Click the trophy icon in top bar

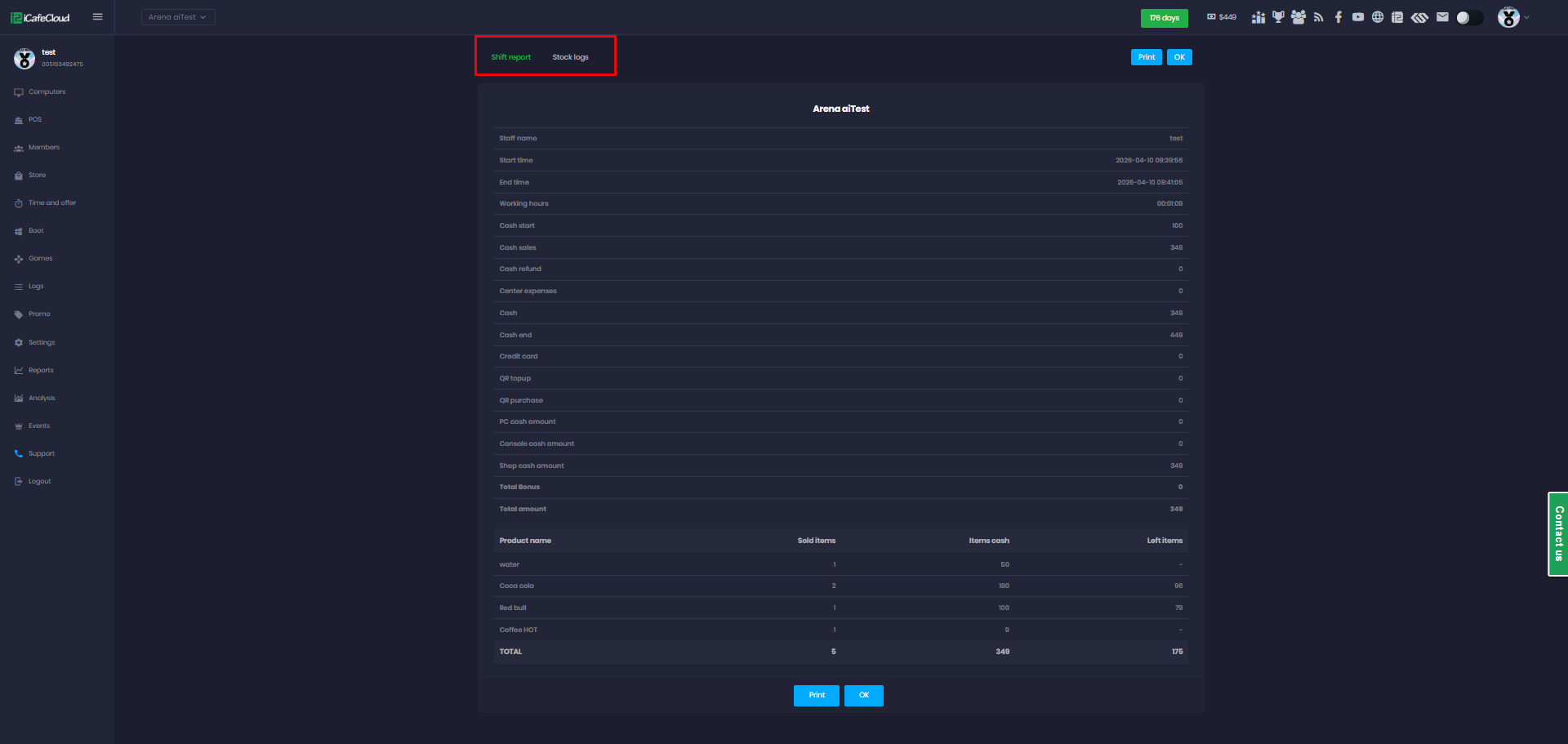click(x=1278, y=17)
